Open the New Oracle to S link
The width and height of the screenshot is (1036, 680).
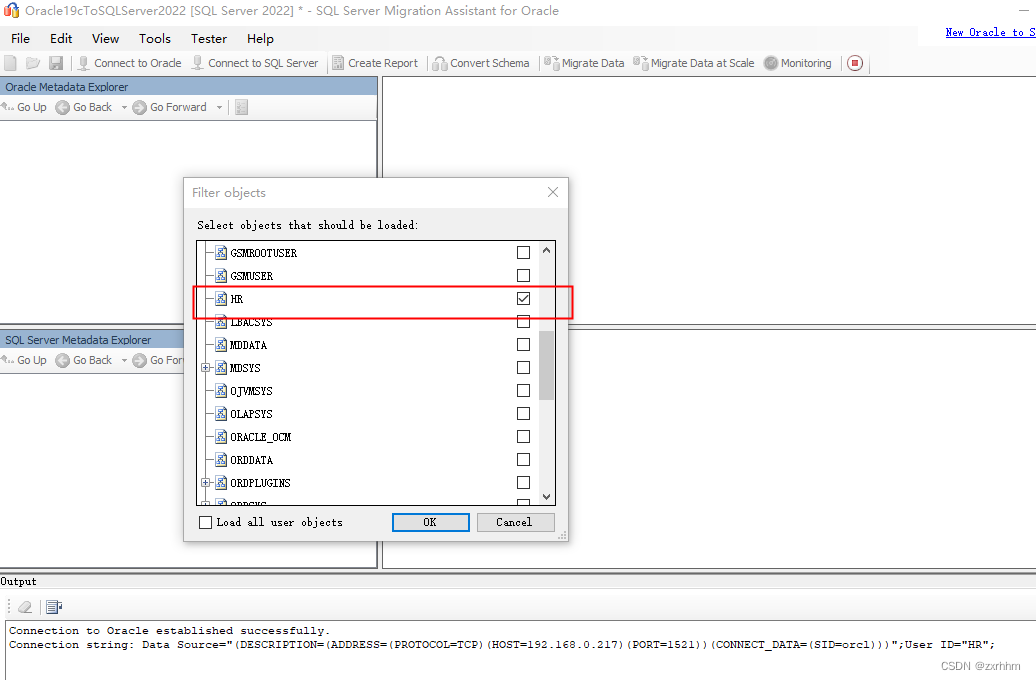click(x=990, y=32)
